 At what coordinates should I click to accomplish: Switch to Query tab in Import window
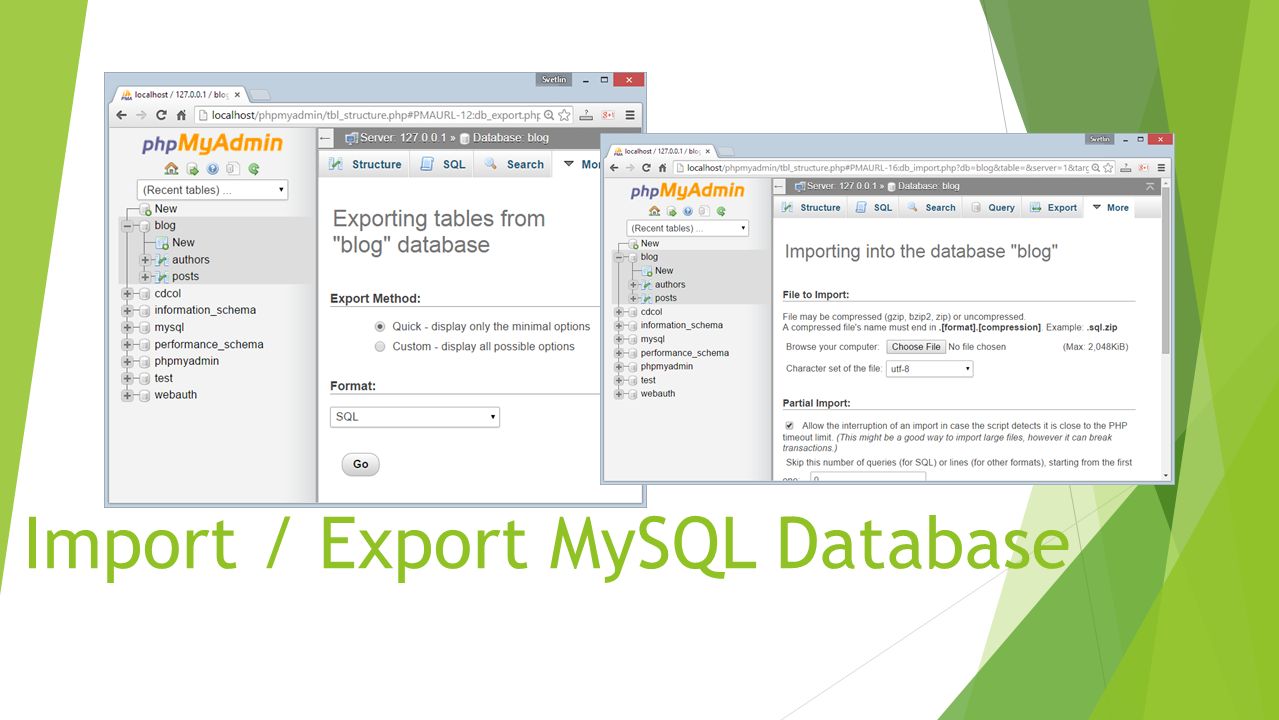click(992, 208)
